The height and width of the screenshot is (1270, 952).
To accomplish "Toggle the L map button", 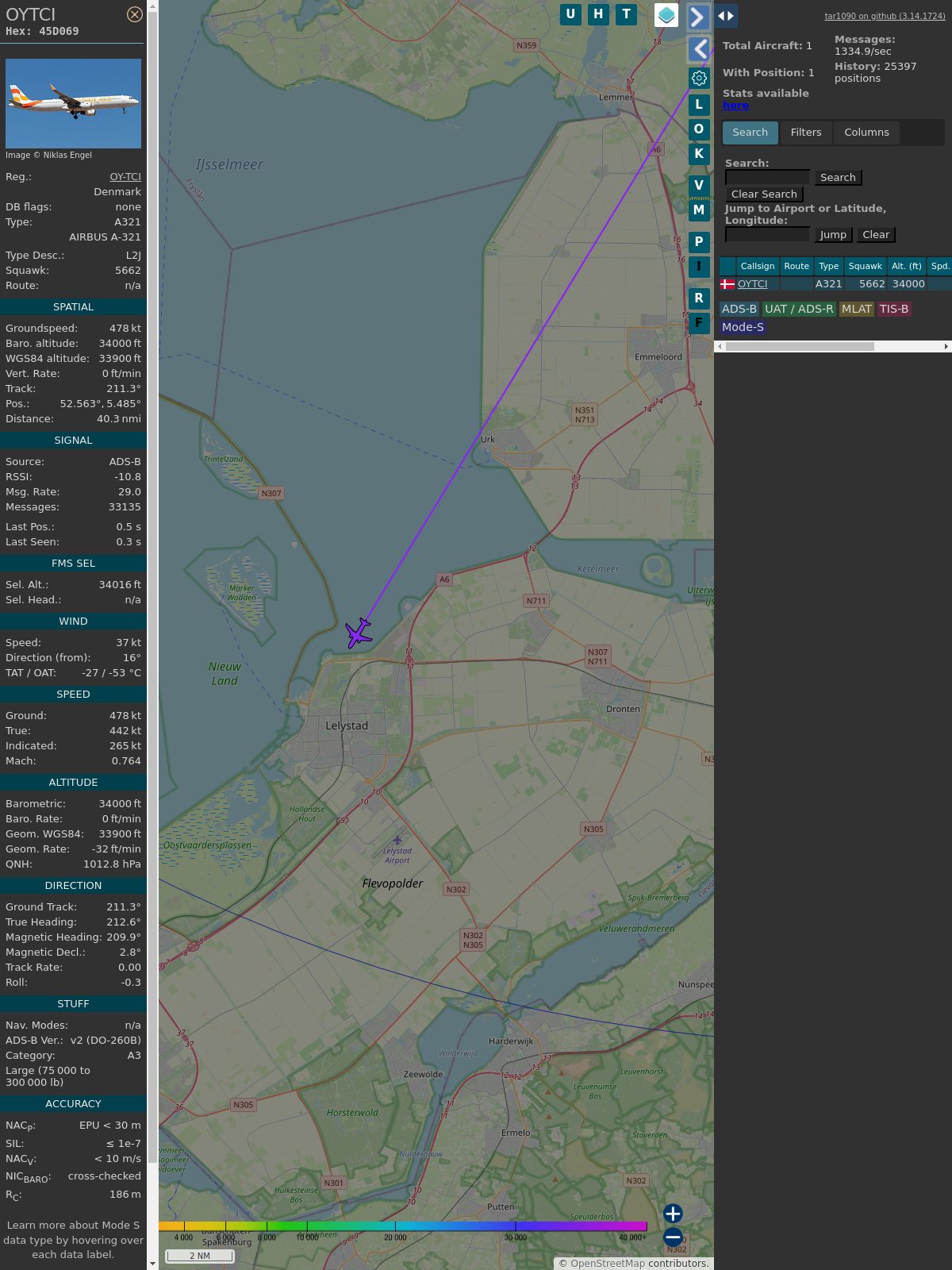I will [699, 104].
